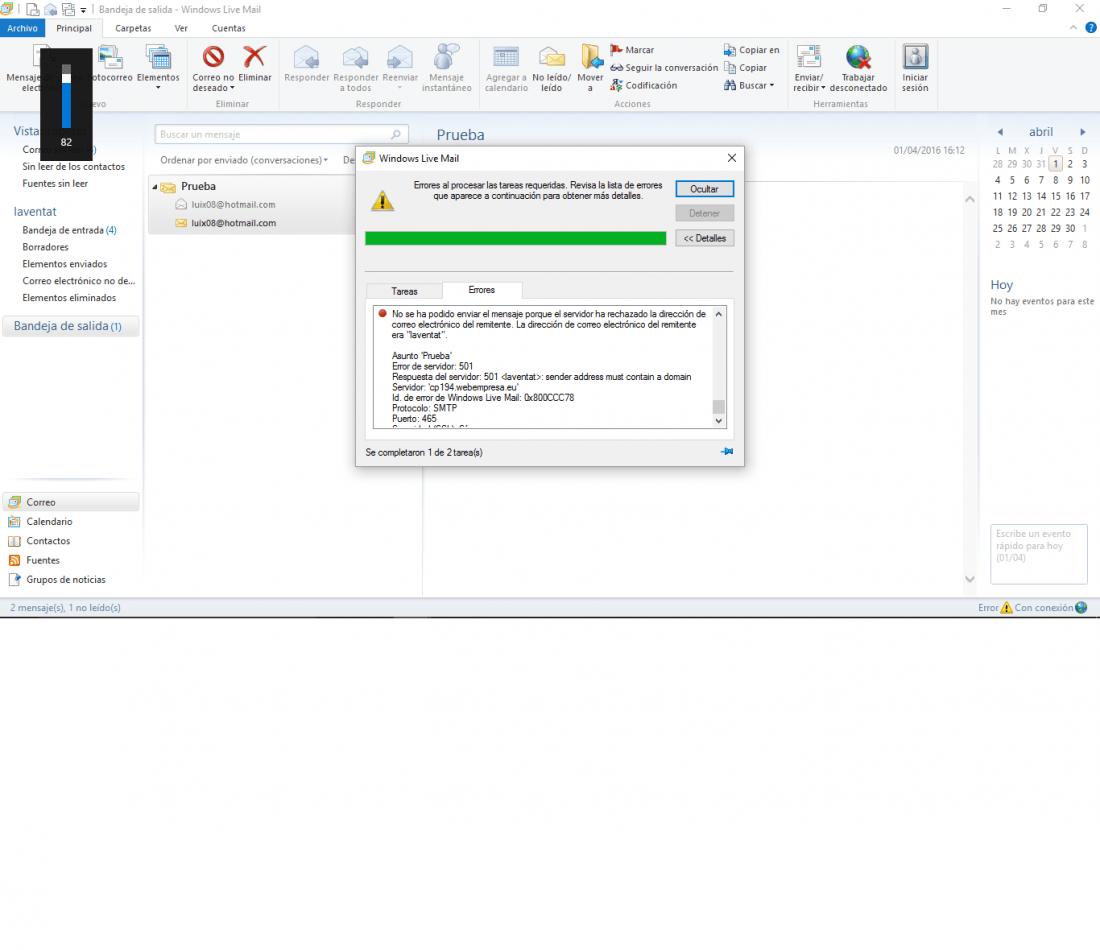Open Grupos de noticias shortcut
Screen dimensions: 1100x950
coord(65,580)
